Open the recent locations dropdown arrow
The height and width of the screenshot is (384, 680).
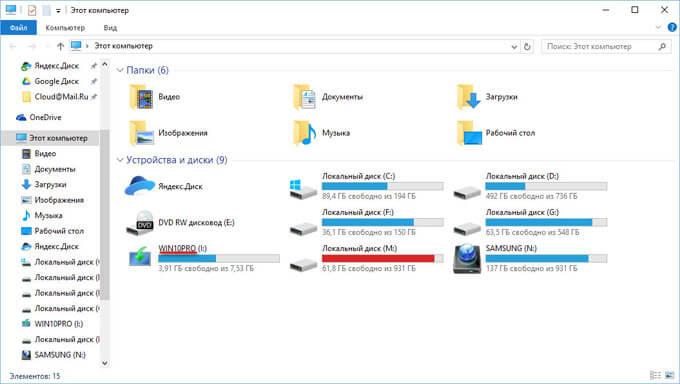coord(47,46)
